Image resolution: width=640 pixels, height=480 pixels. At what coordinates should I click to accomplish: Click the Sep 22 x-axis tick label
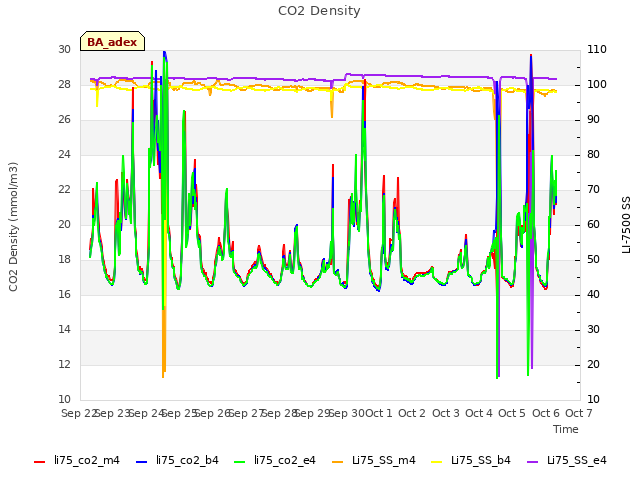[x=79, y=413]
